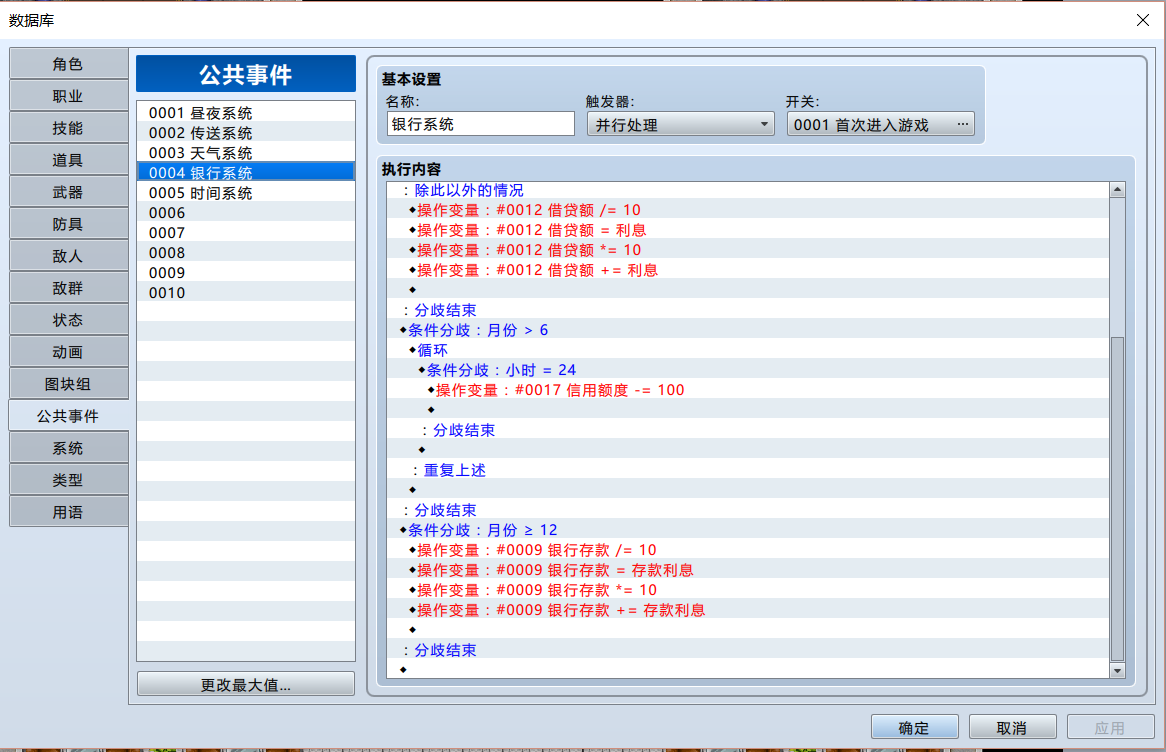Switch to the 道具 tab
Screen dimensions: 1166x752
tap(68, 160)
